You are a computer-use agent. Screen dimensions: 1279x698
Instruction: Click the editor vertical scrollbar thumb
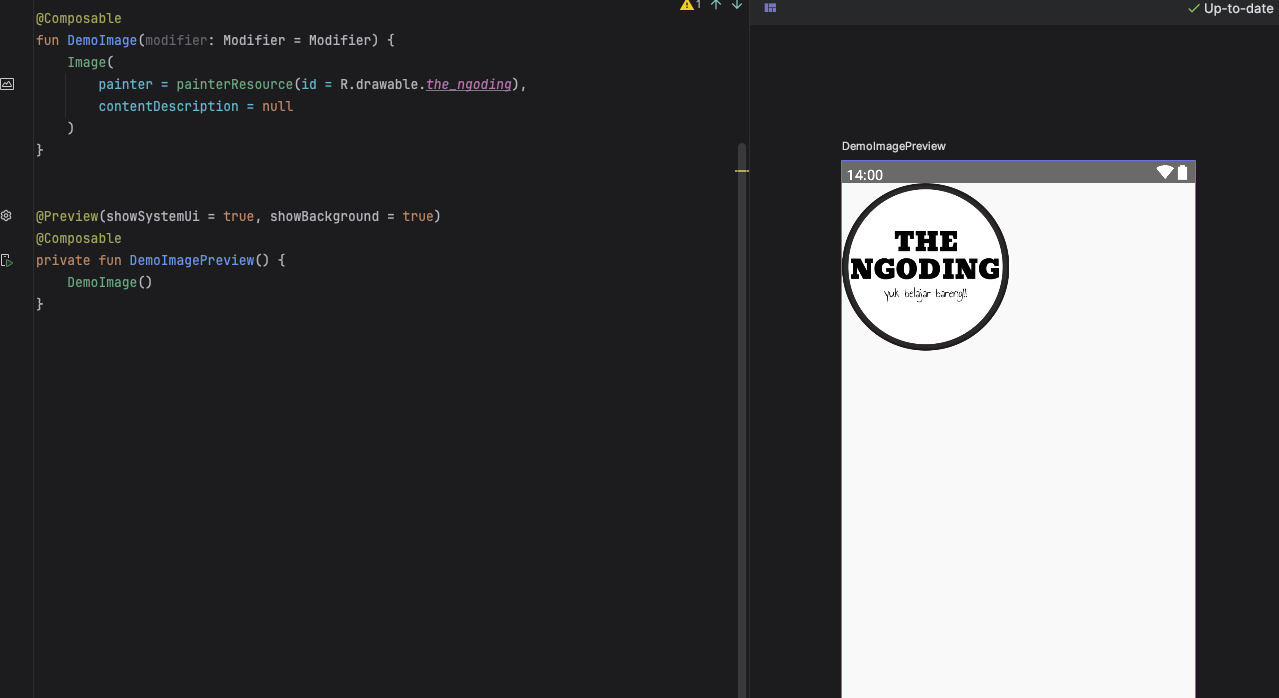point(741,400)
